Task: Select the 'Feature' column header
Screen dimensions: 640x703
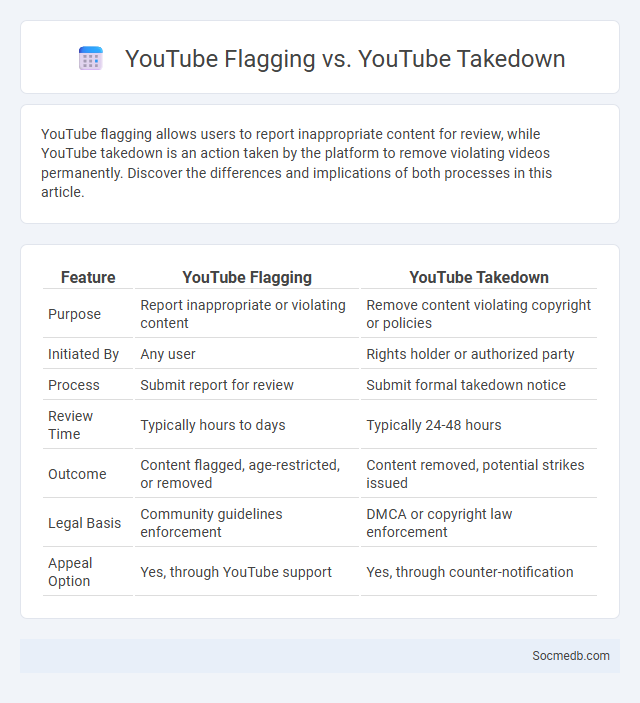Action: [88, 278]
